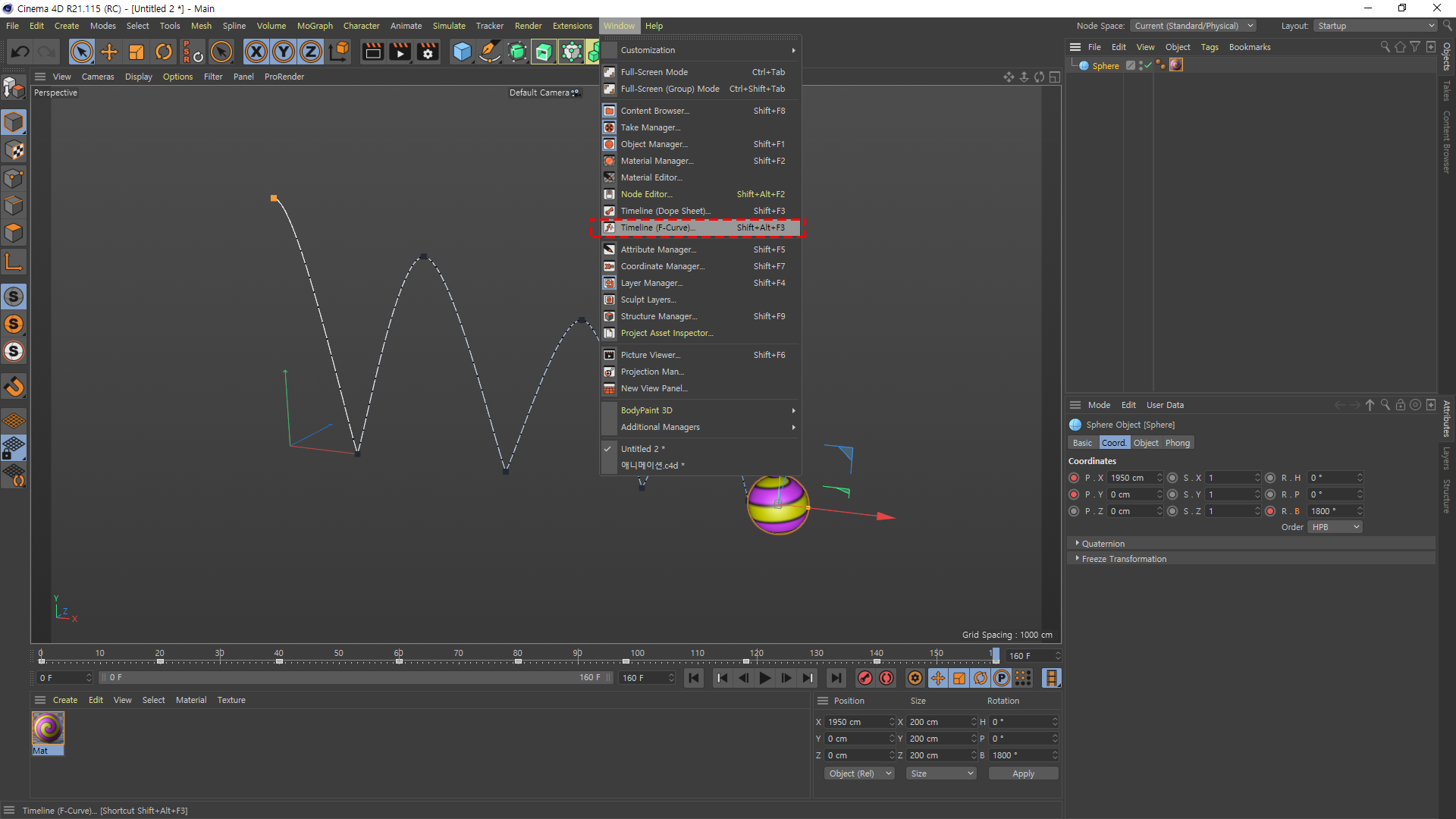Open the rotation Order HPB dropdown
The width and height of the screenshot is (1456, 819).
(1335, 527)
